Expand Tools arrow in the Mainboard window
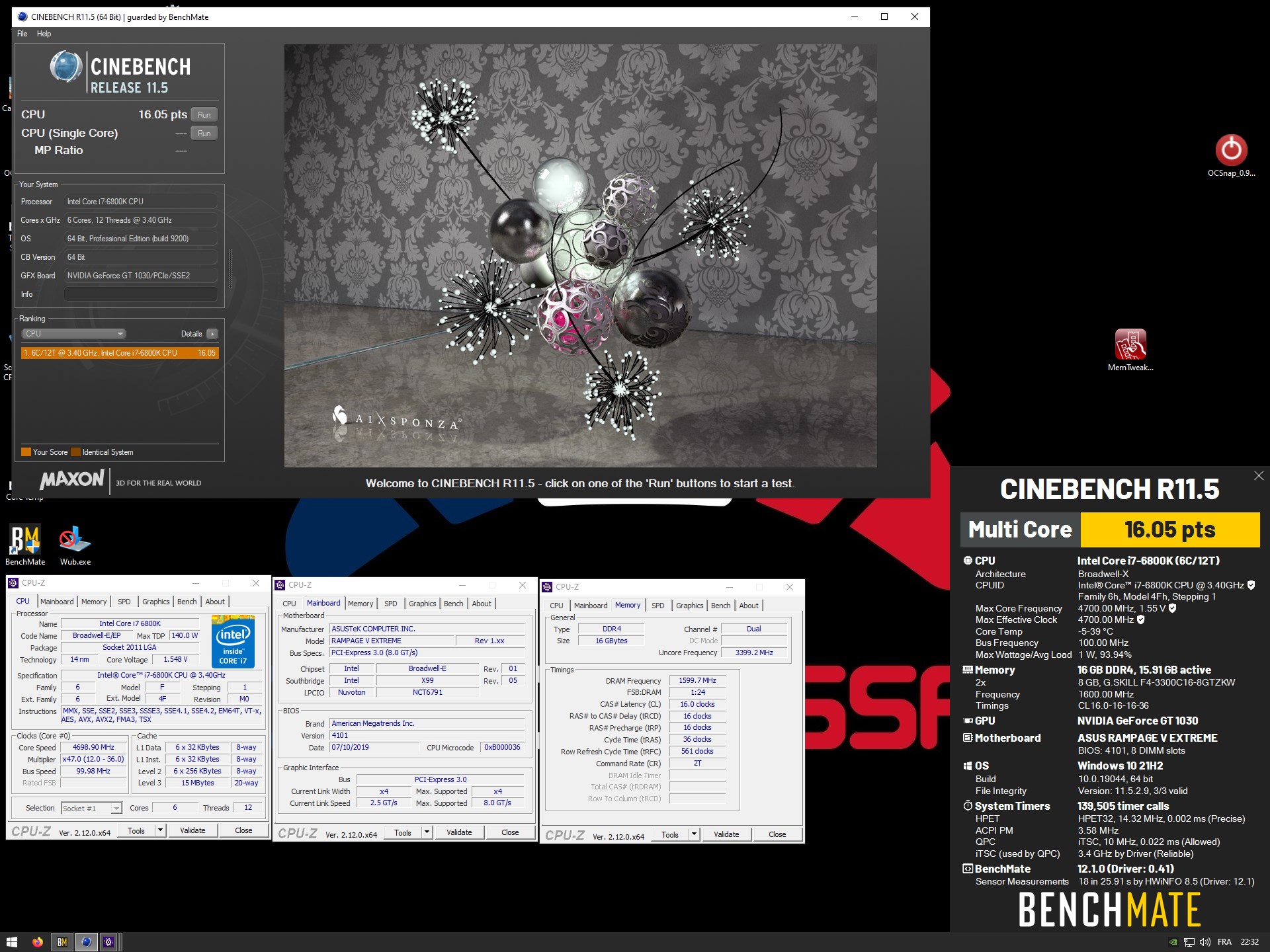 tap(427, 832)
